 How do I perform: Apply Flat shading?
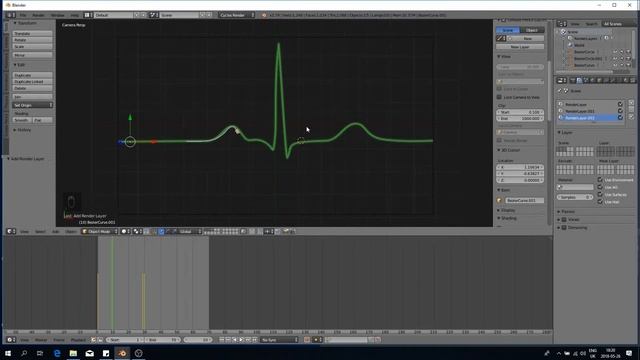[x=42, y=120]
